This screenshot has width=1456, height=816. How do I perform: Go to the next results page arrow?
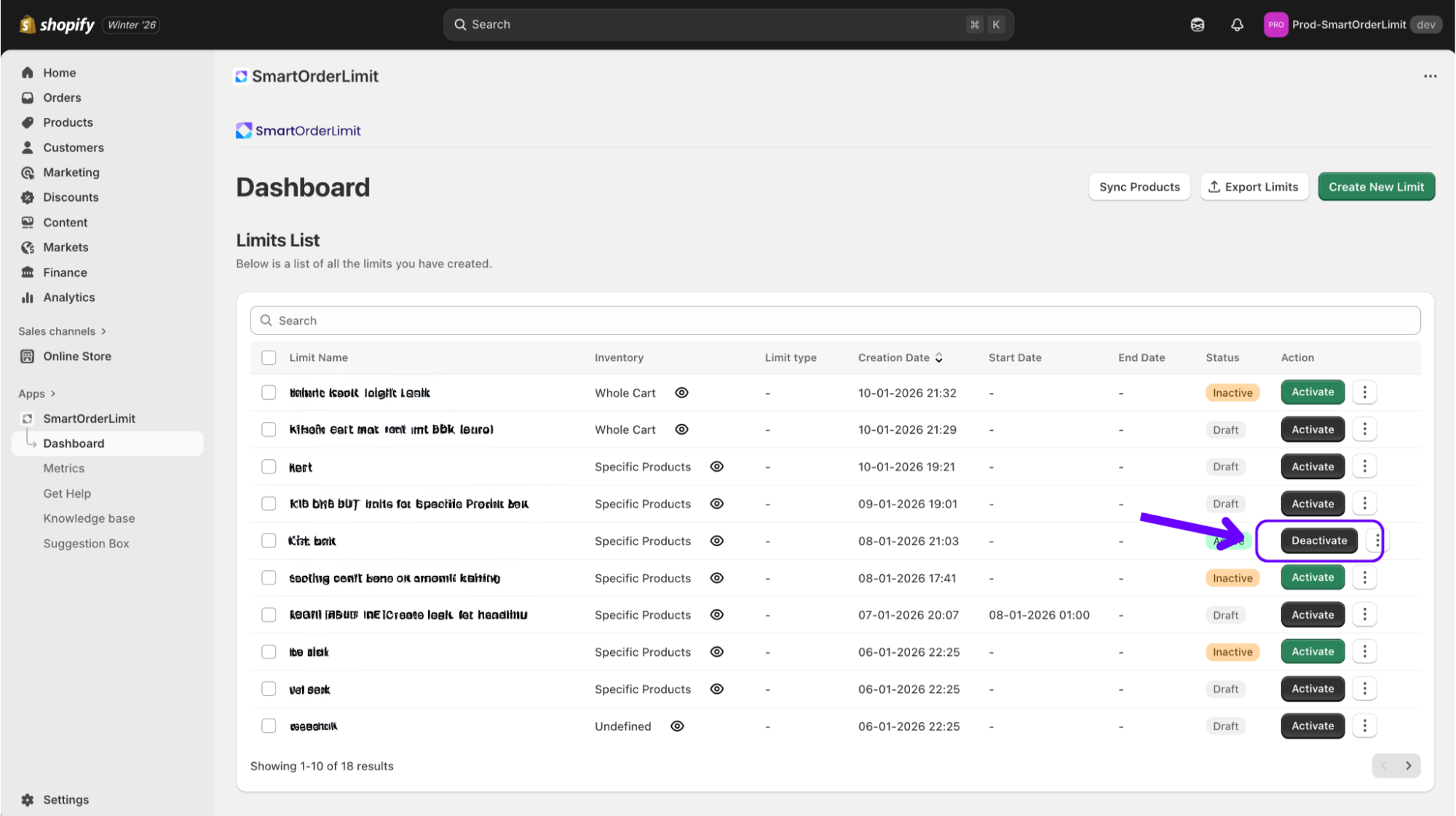(x=1408, y=766)
